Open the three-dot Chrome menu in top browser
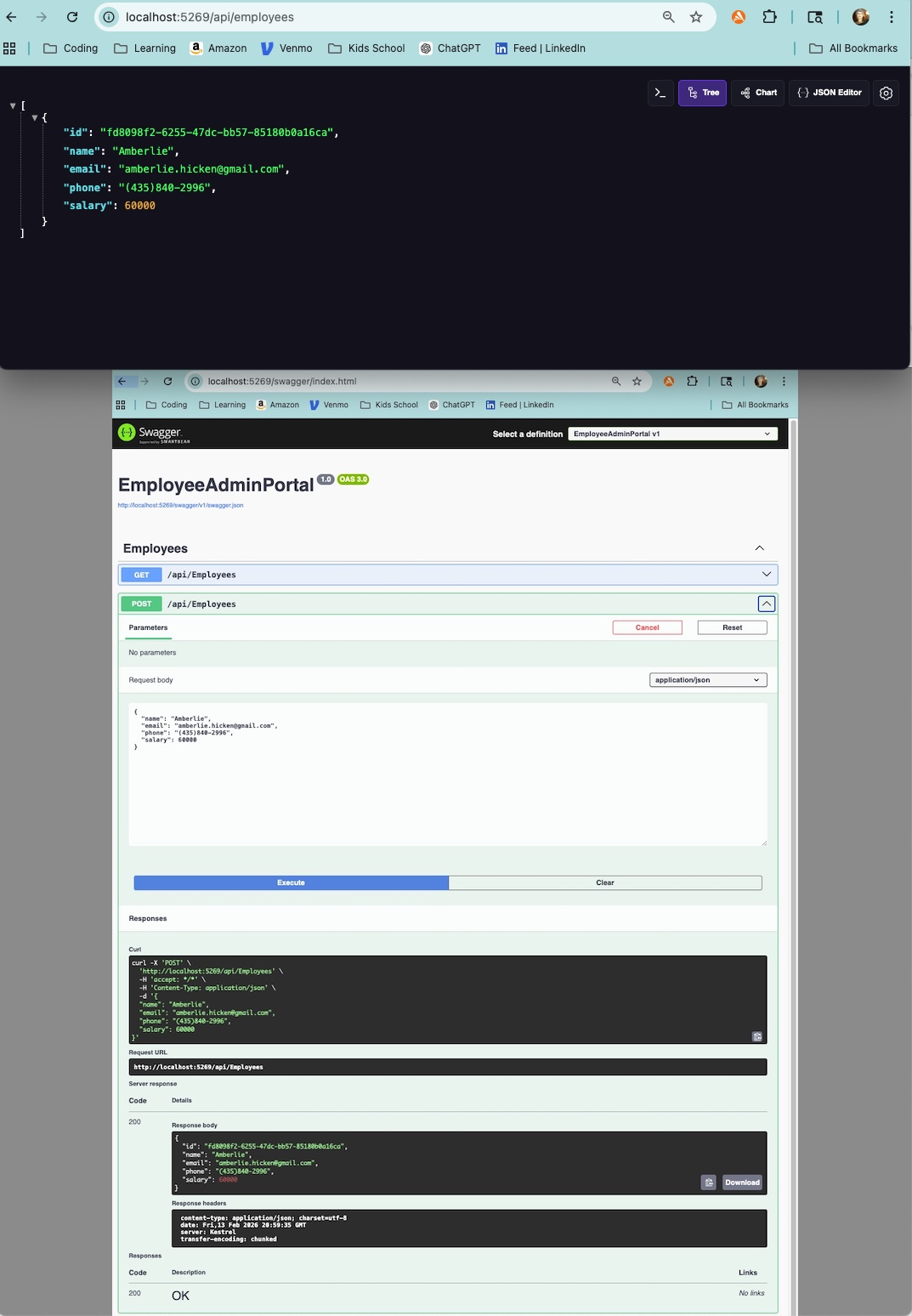The image size is (912, 1316). [x=891, y=17]
